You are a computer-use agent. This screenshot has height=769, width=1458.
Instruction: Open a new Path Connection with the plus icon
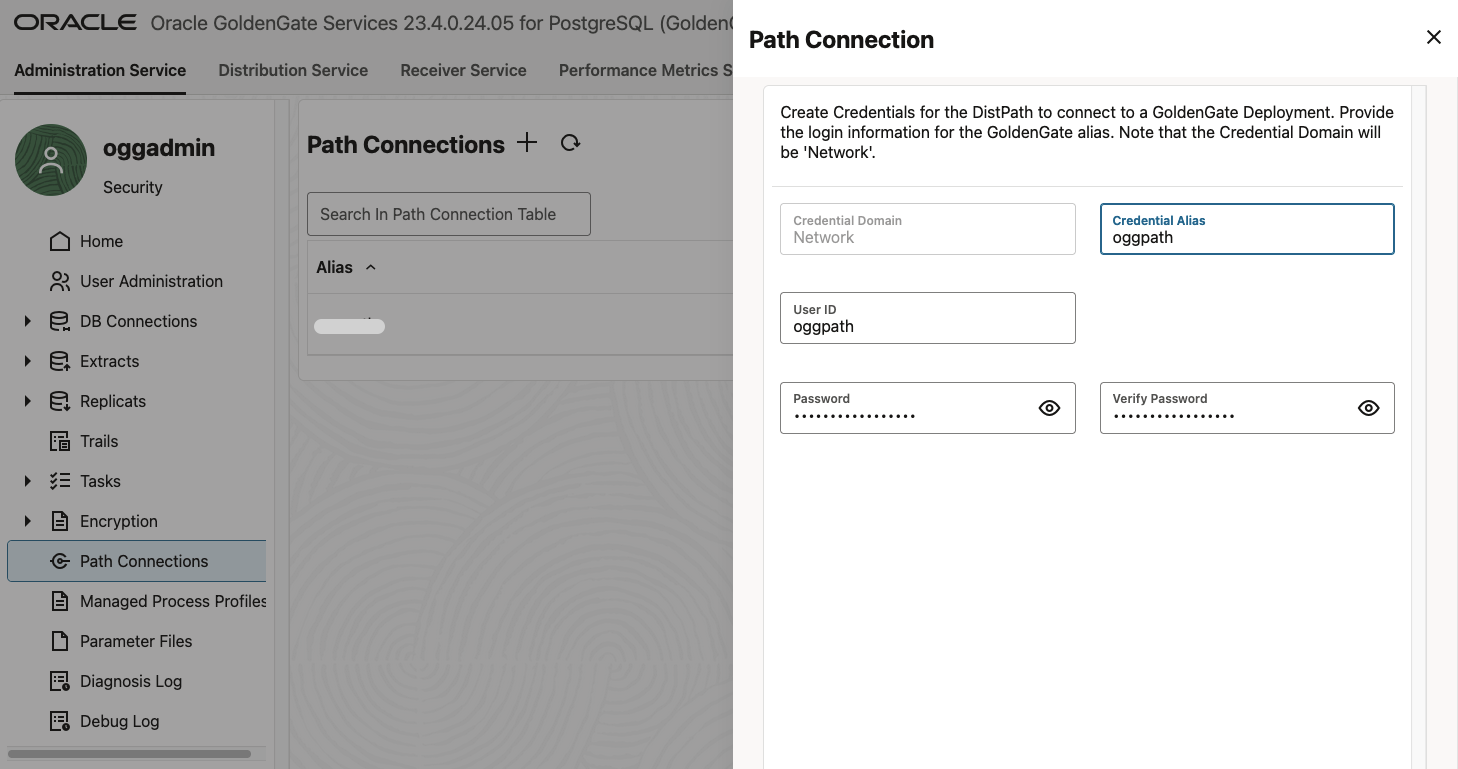(x=526, y=142)
